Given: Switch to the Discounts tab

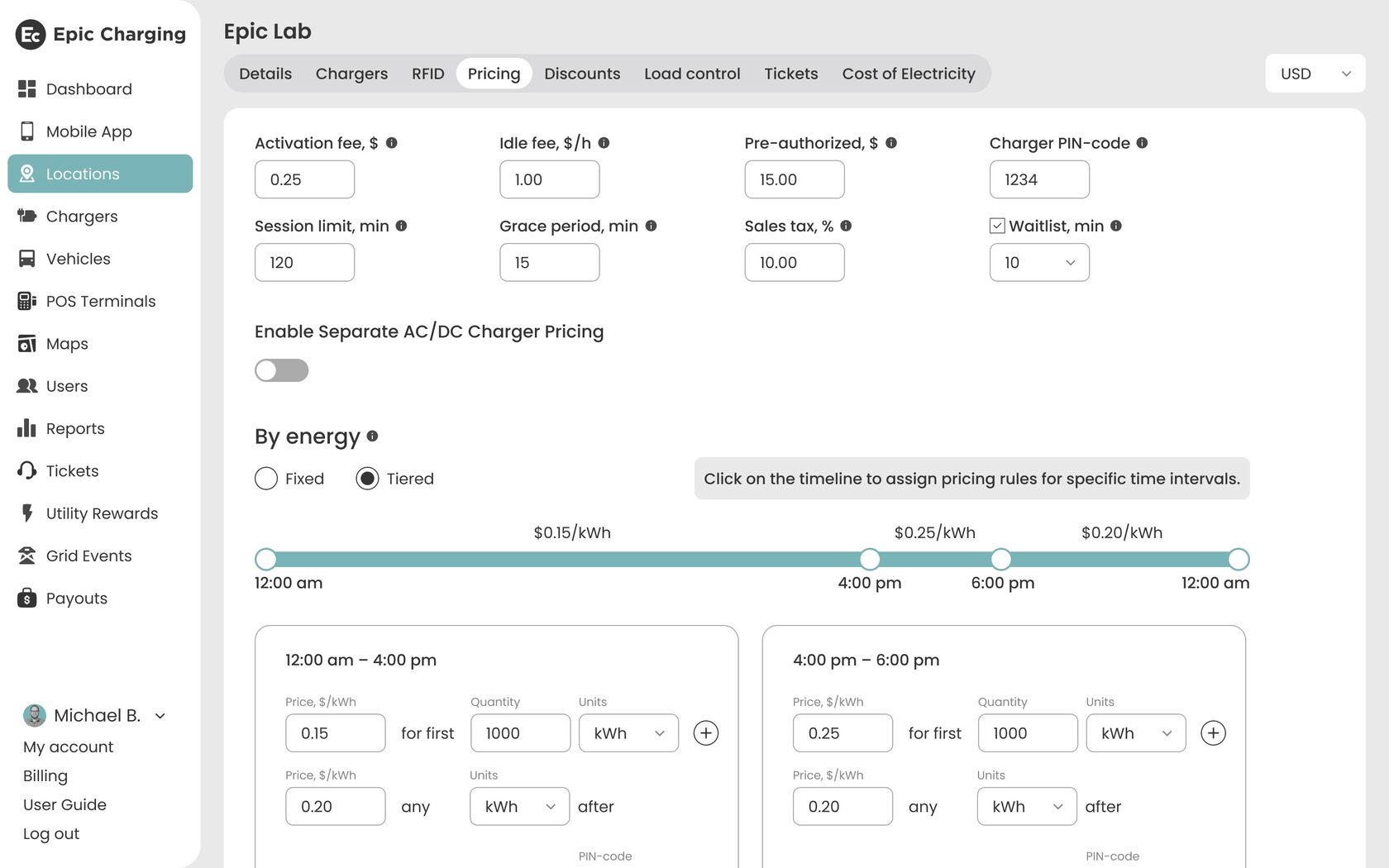Looking at the screenshot, I should tap(582, 74).
